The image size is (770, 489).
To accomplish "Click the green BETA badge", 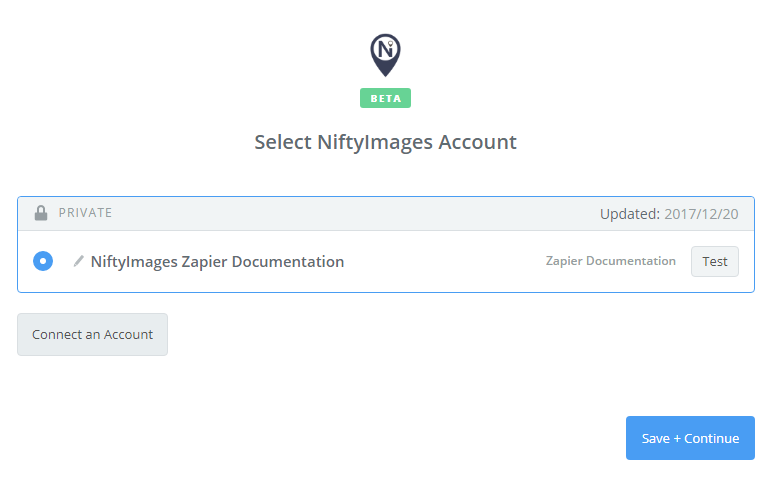I will tap(385, 98).
